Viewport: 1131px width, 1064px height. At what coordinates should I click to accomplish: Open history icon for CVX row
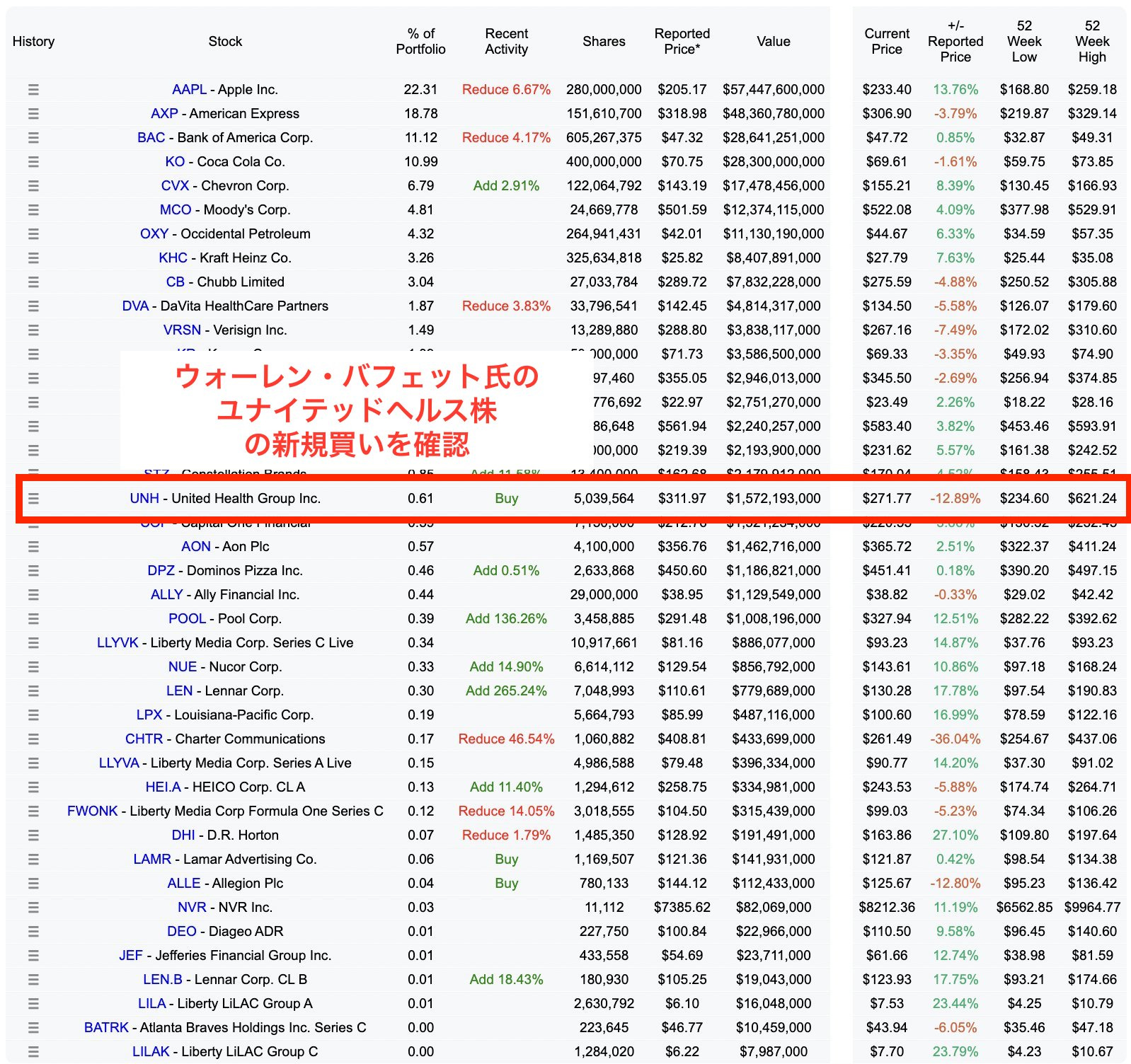pyautogui.click(x=33, y=186)
